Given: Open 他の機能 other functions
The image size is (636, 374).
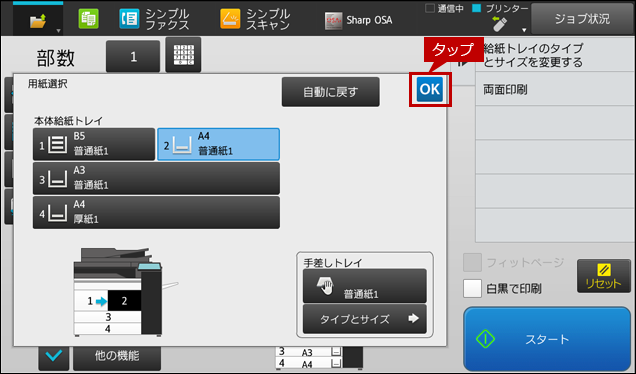Looking at the screenshot, I should (117, 356).
